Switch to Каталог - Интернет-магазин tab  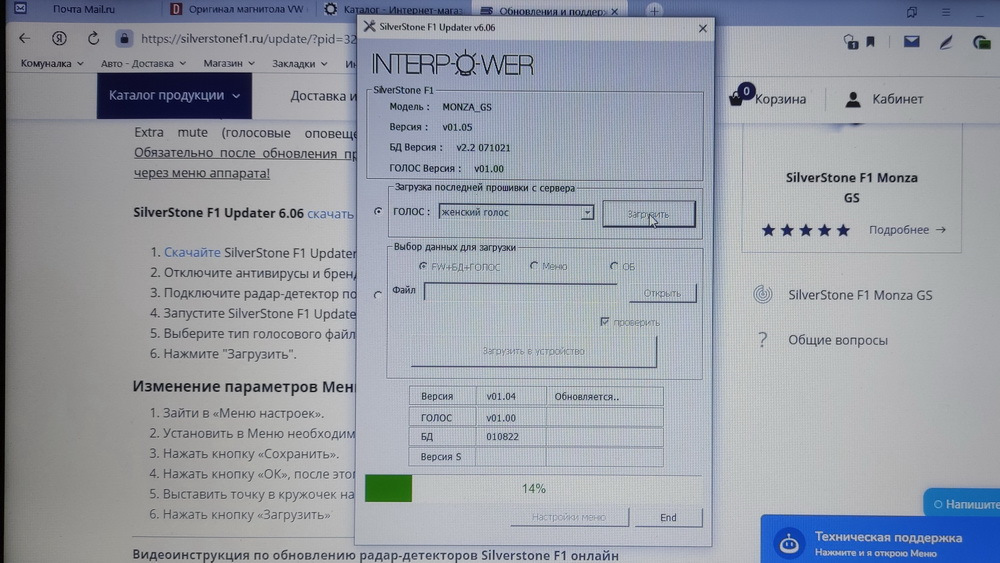[x=393, y=10]
